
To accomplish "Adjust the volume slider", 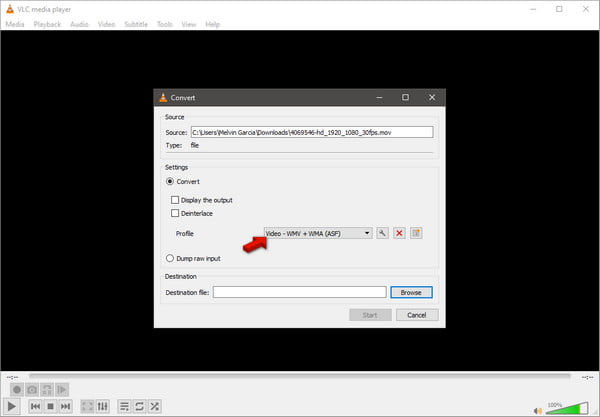I will click(567, 408).
